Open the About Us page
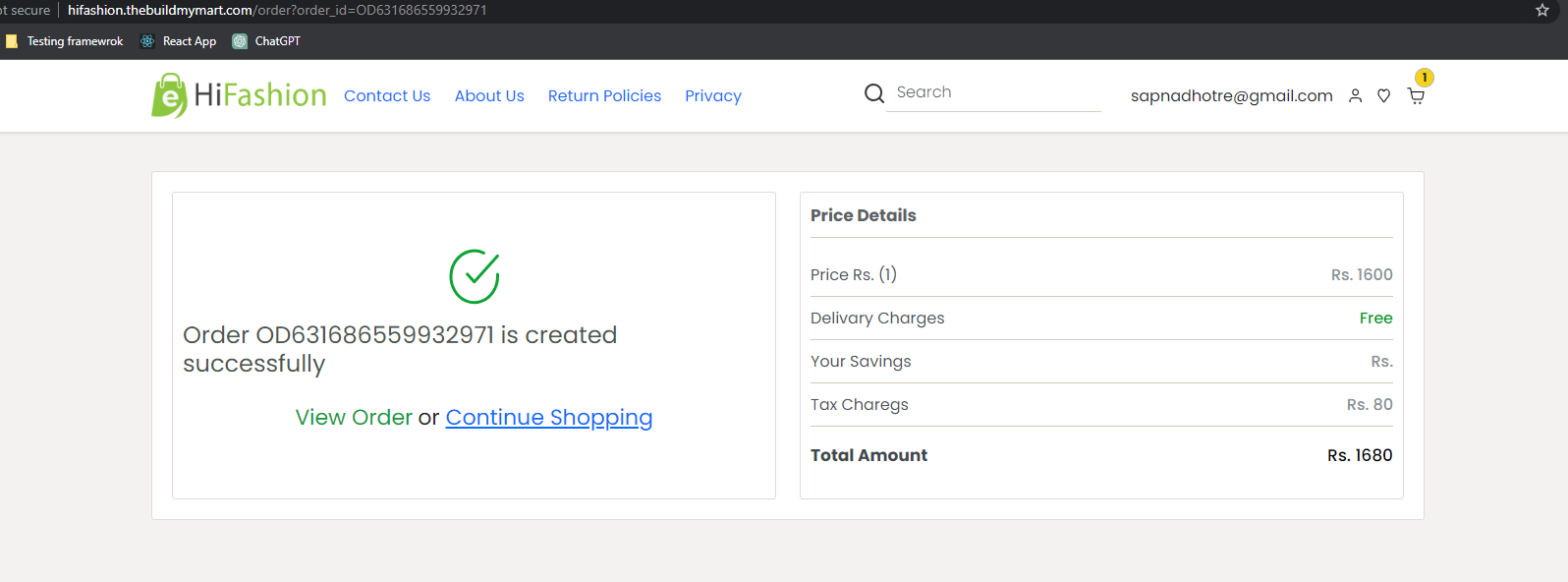Image resolution: width=1568 pixels, height=582 pixels. (x=489, y=95)
